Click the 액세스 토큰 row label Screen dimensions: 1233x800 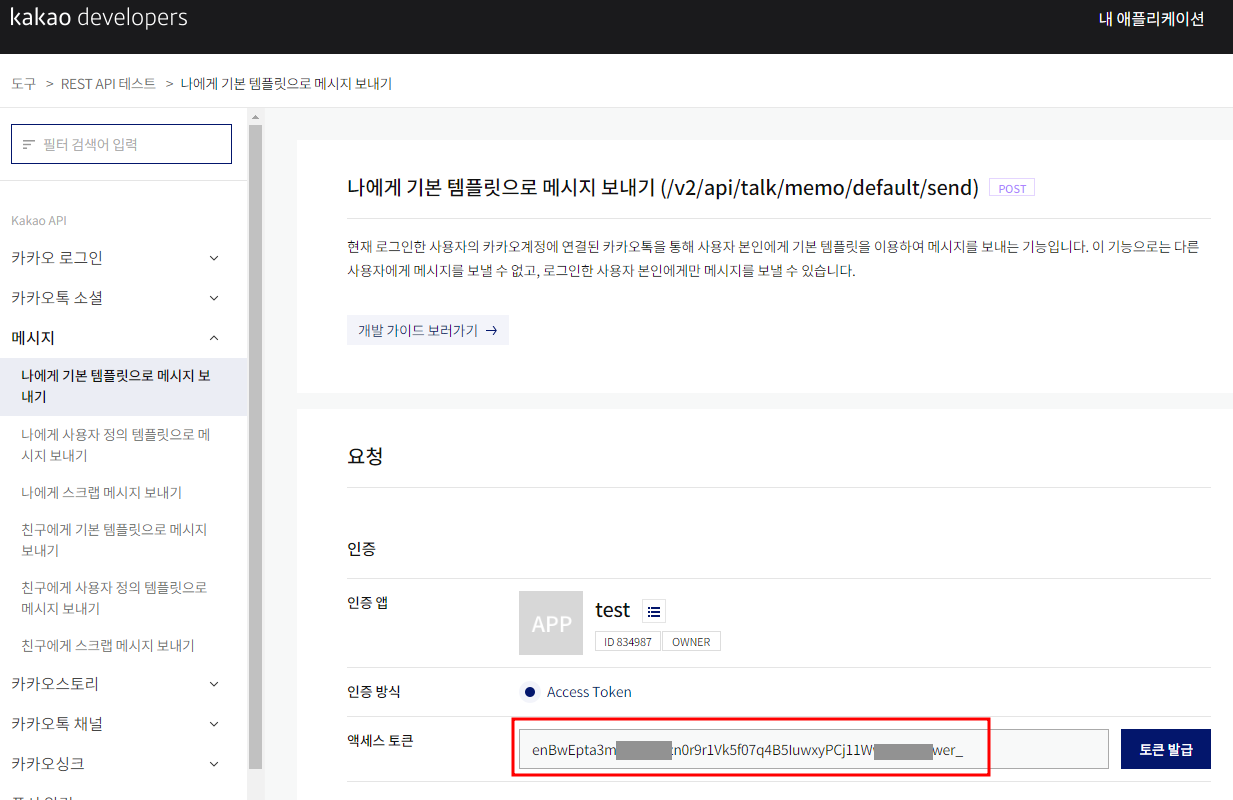[380, 741]
